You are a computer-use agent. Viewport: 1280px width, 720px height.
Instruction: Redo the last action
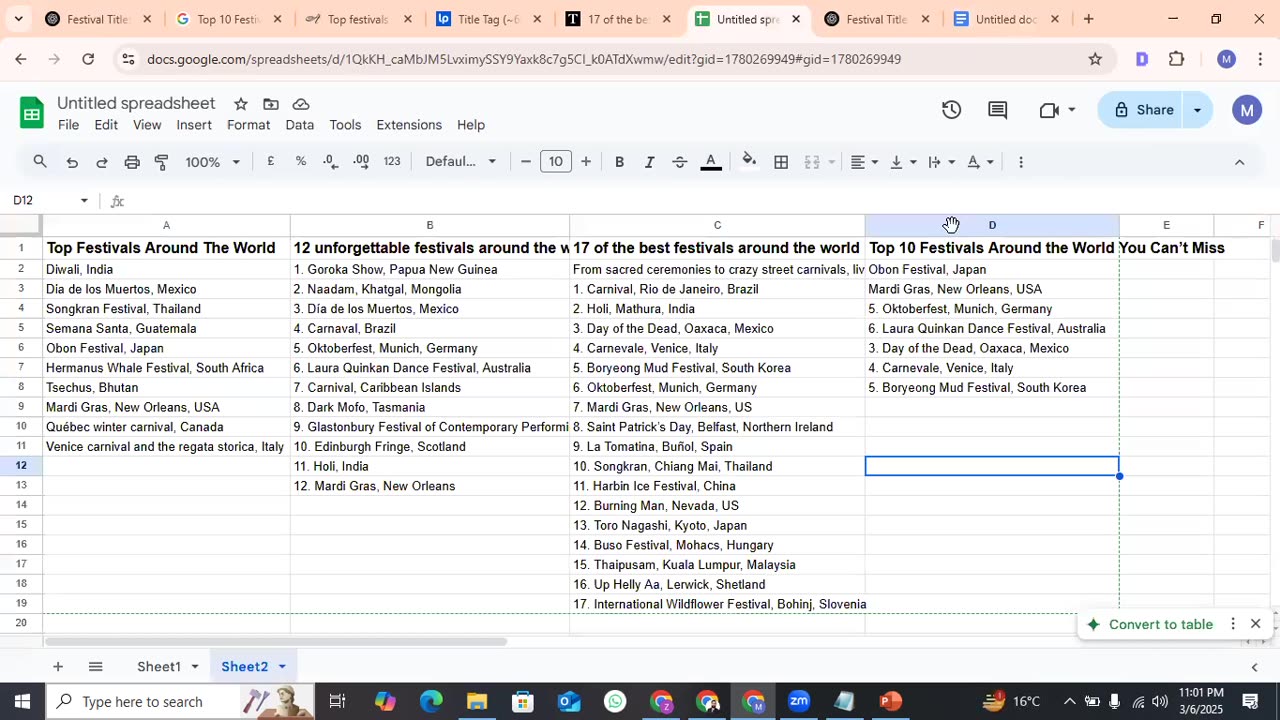tap(101, 162)
